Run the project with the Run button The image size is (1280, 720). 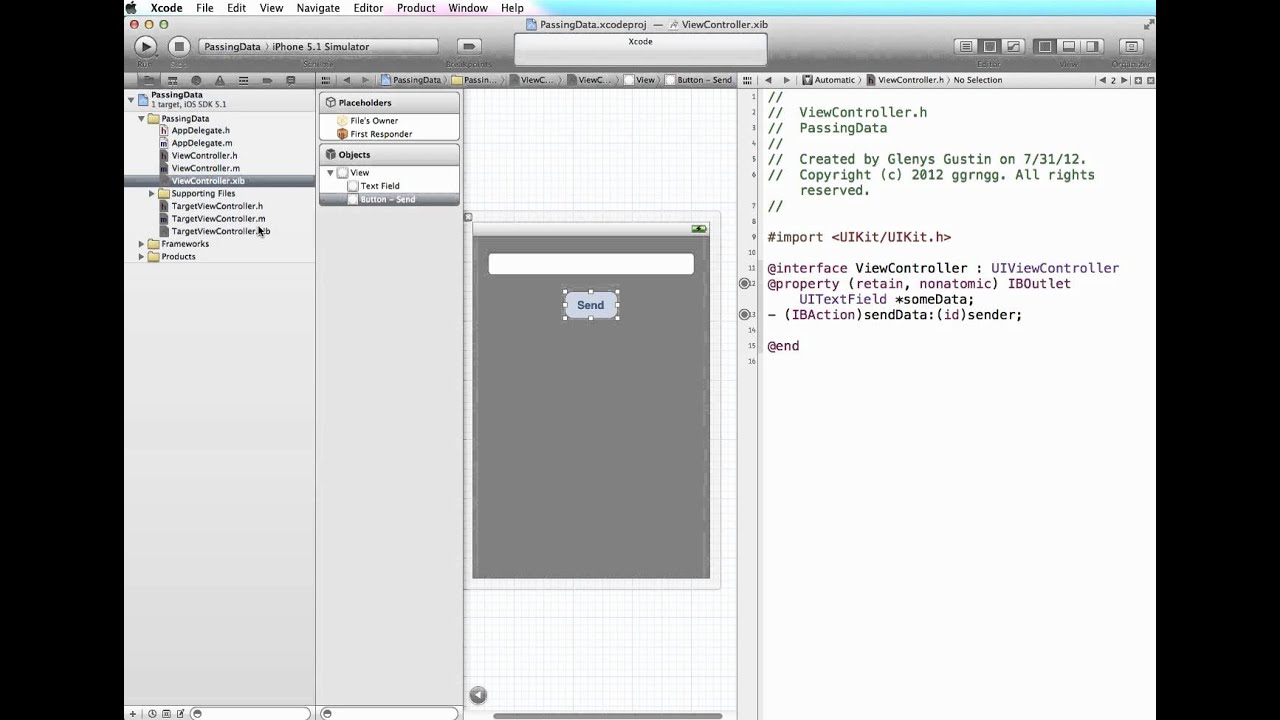145,46
